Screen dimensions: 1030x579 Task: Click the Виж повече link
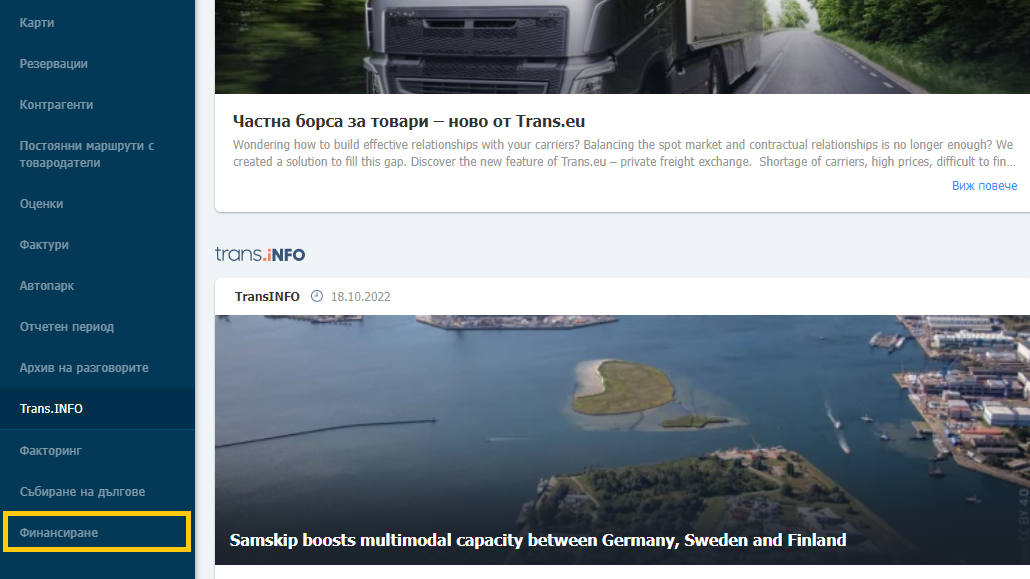984,186
